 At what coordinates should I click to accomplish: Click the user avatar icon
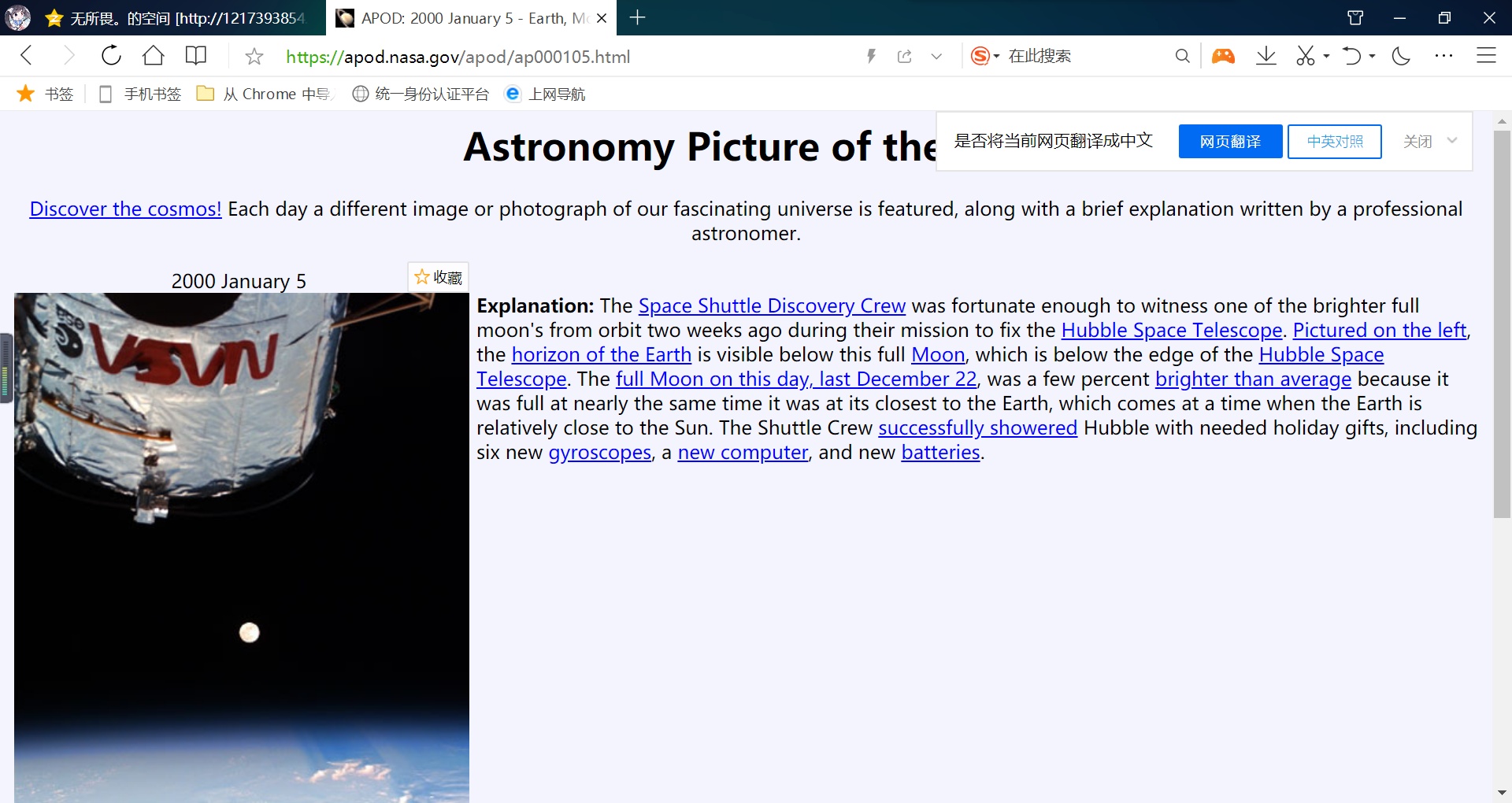tap(18, 17)
